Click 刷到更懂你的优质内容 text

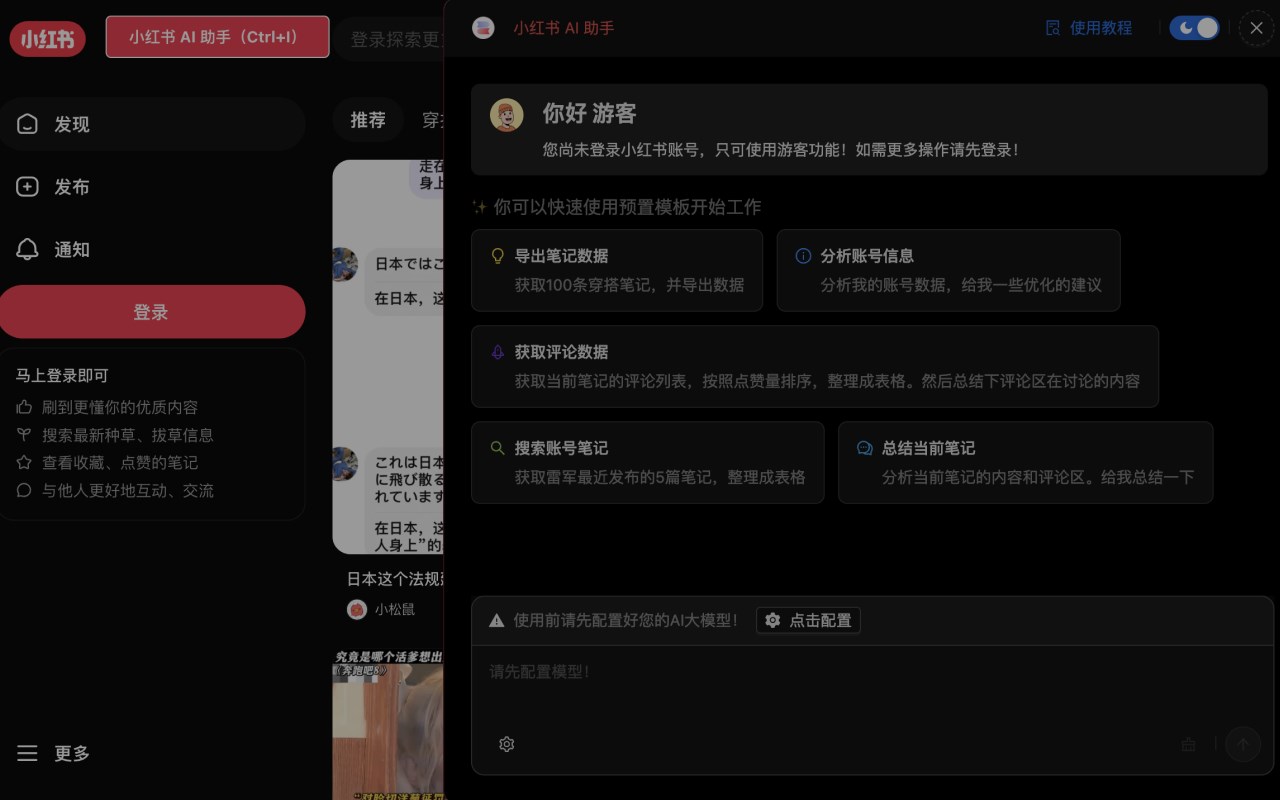point(120,407)
